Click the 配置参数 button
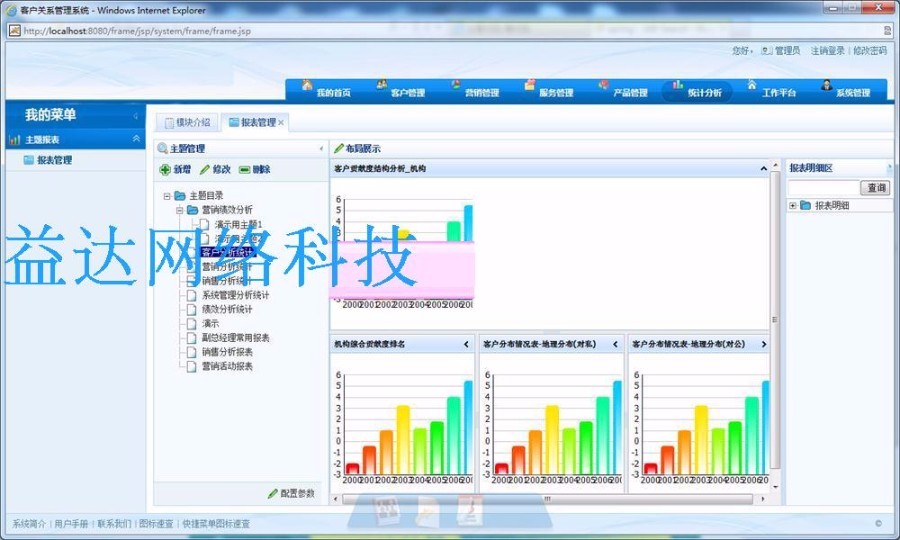This screenshot has height=540, width=900. pos(292,494)
